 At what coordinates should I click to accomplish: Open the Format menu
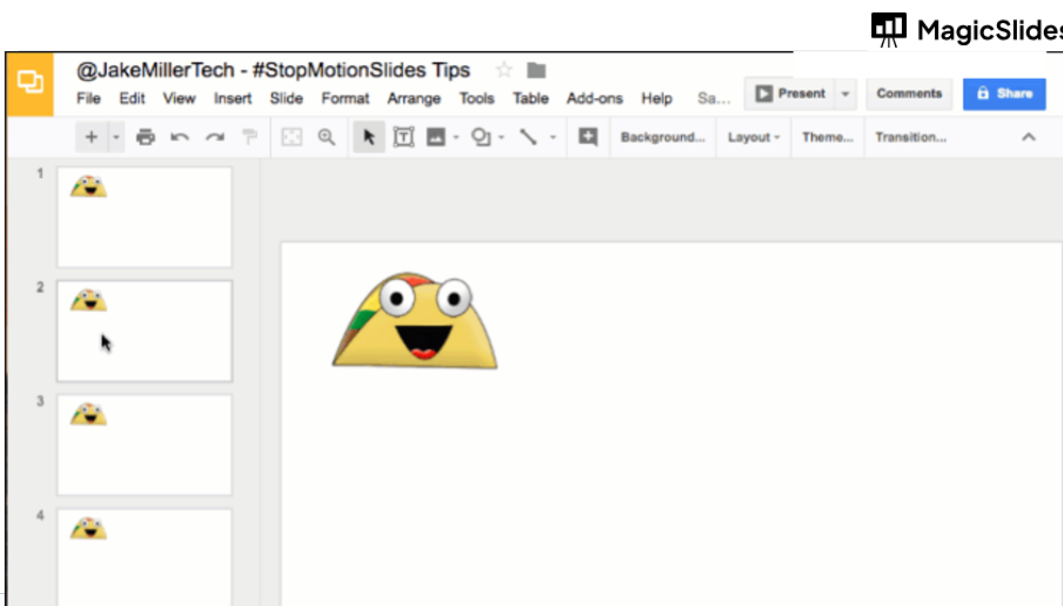[345, 98]
